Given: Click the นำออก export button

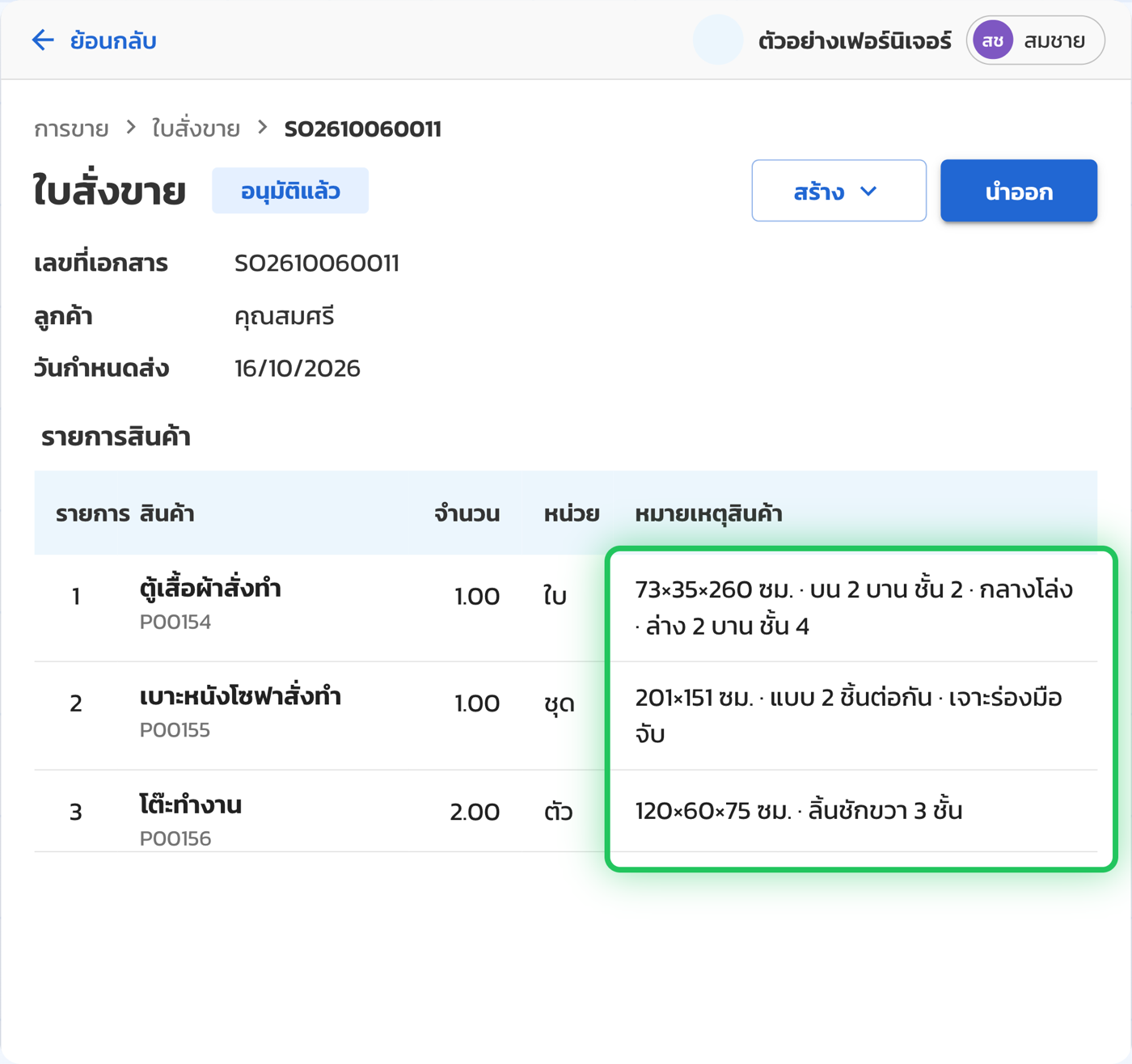Looking at the screenshot, I should (x=1018, y=191).
